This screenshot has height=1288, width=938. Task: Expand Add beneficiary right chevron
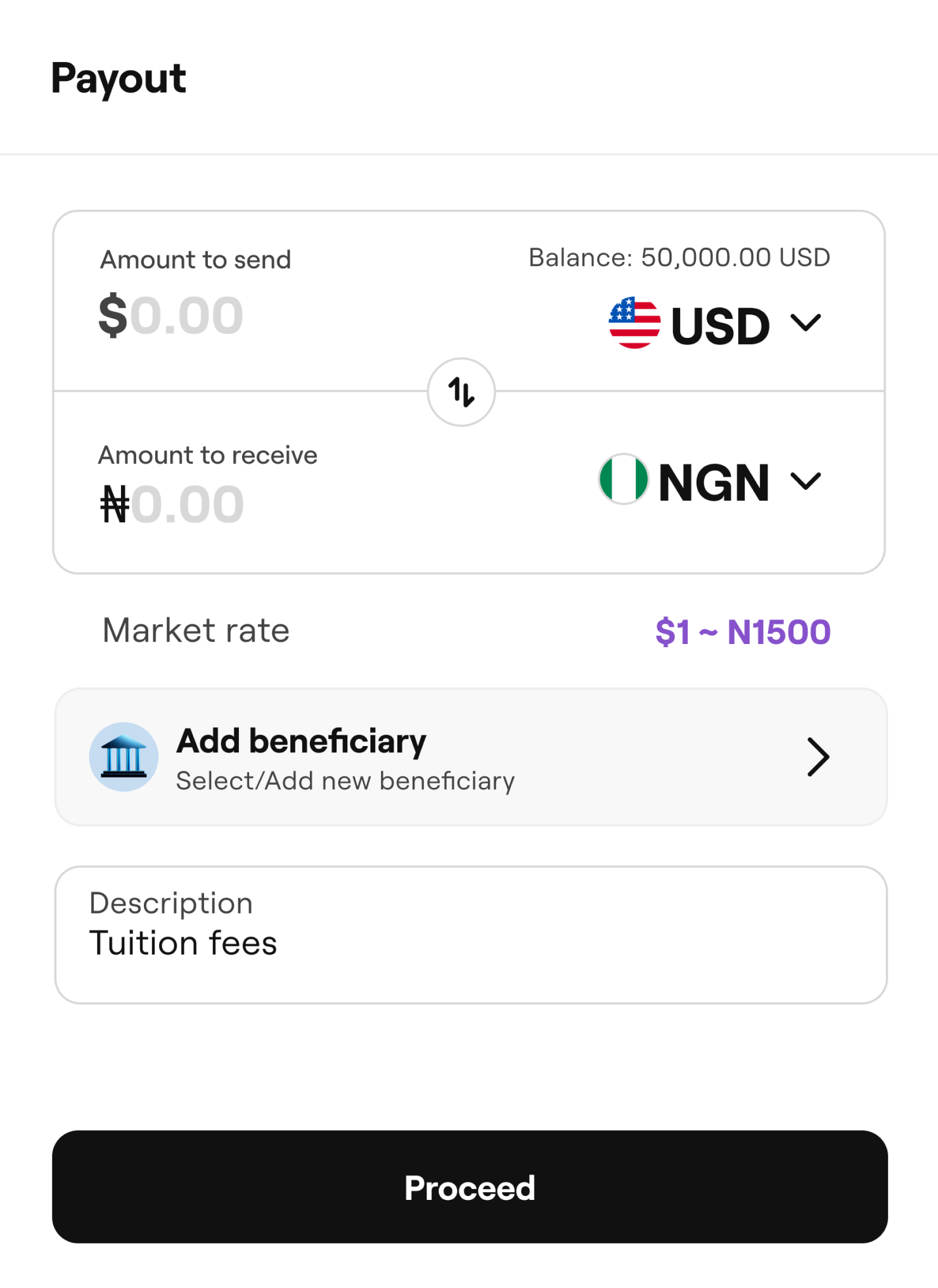818,757
